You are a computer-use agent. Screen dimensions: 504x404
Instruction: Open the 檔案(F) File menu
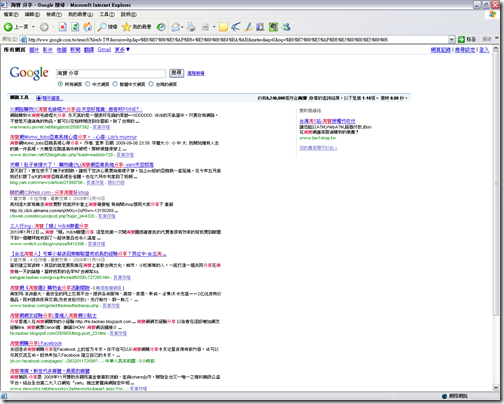pyautogui.click(x=11, y=14)
